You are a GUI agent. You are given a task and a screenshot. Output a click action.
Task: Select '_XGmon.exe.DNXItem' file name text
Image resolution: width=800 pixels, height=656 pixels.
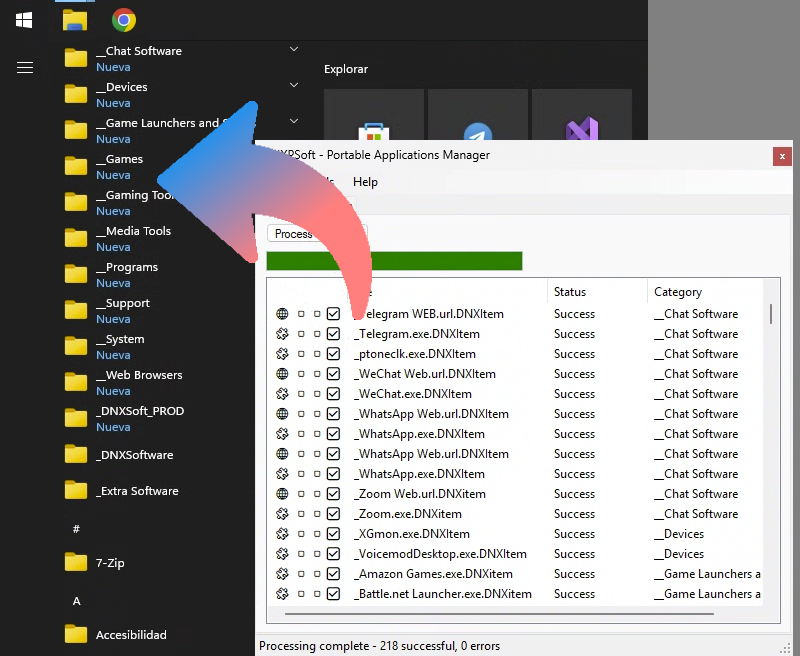click(412, 534)
